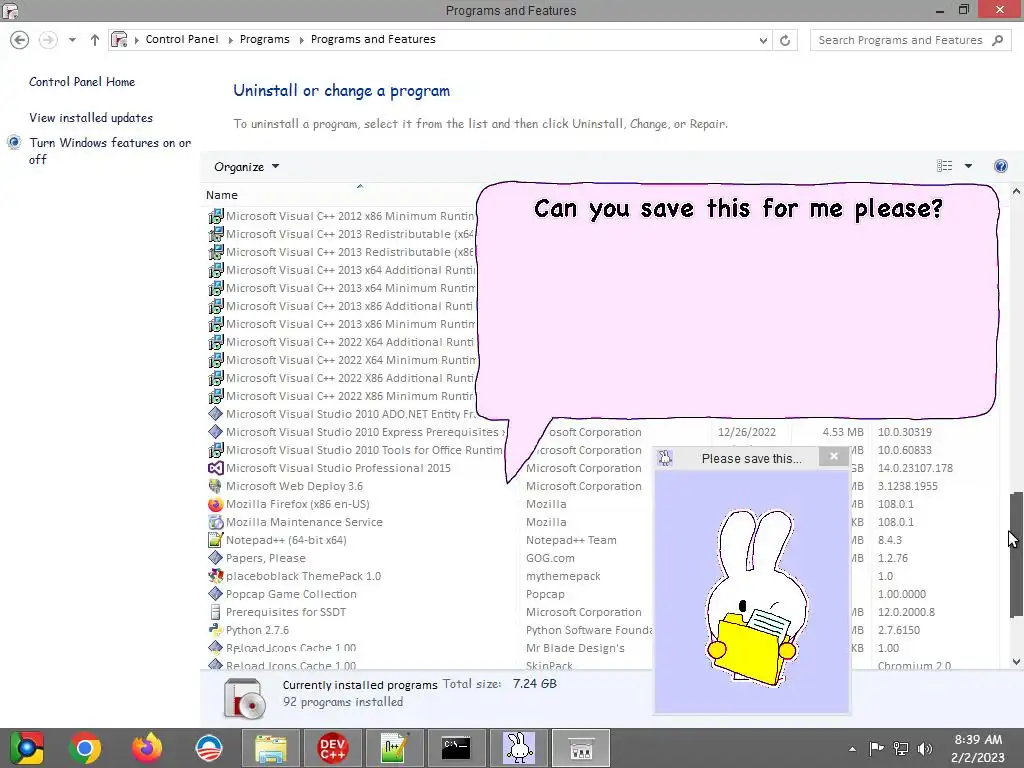Screen dimensions: 1024x768
Task: Select Microsoft Visual C++ 2022 X86 Additional Runtime
Action: pyautogui.click(x=349, y=378)
